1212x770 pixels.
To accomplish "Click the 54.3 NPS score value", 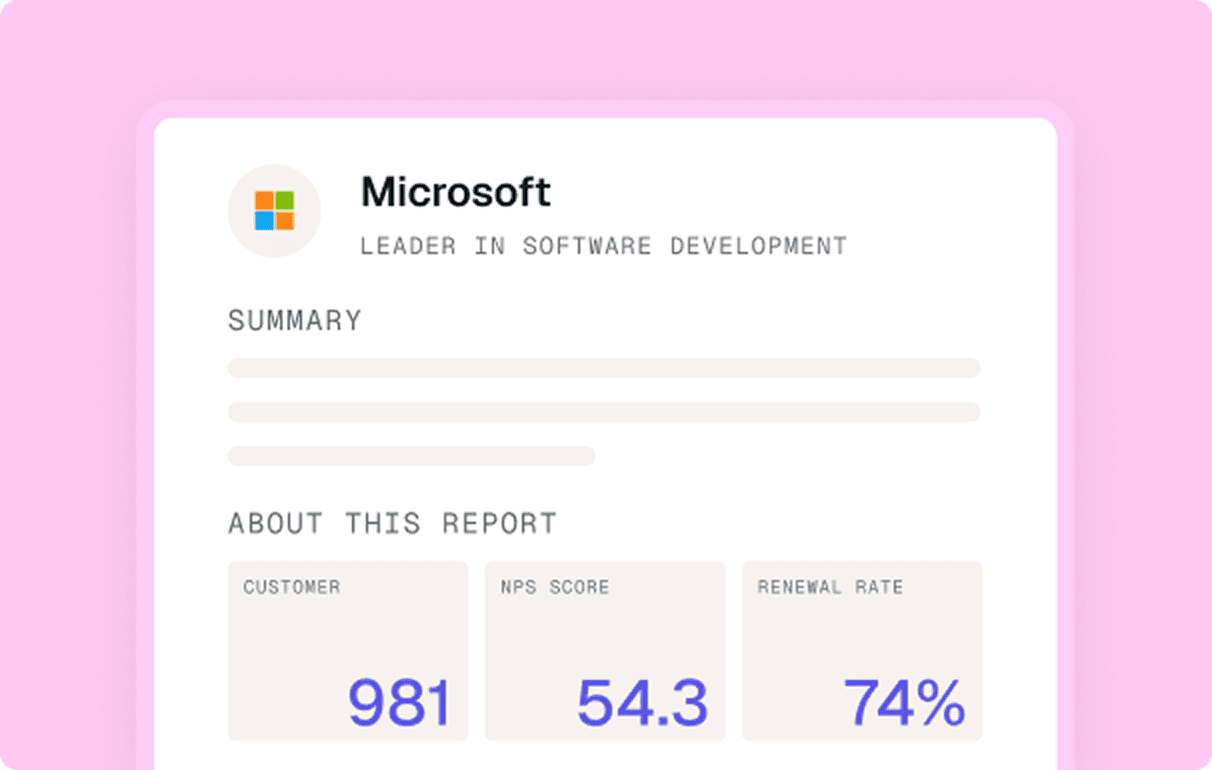I will click(x=643, y=703).
